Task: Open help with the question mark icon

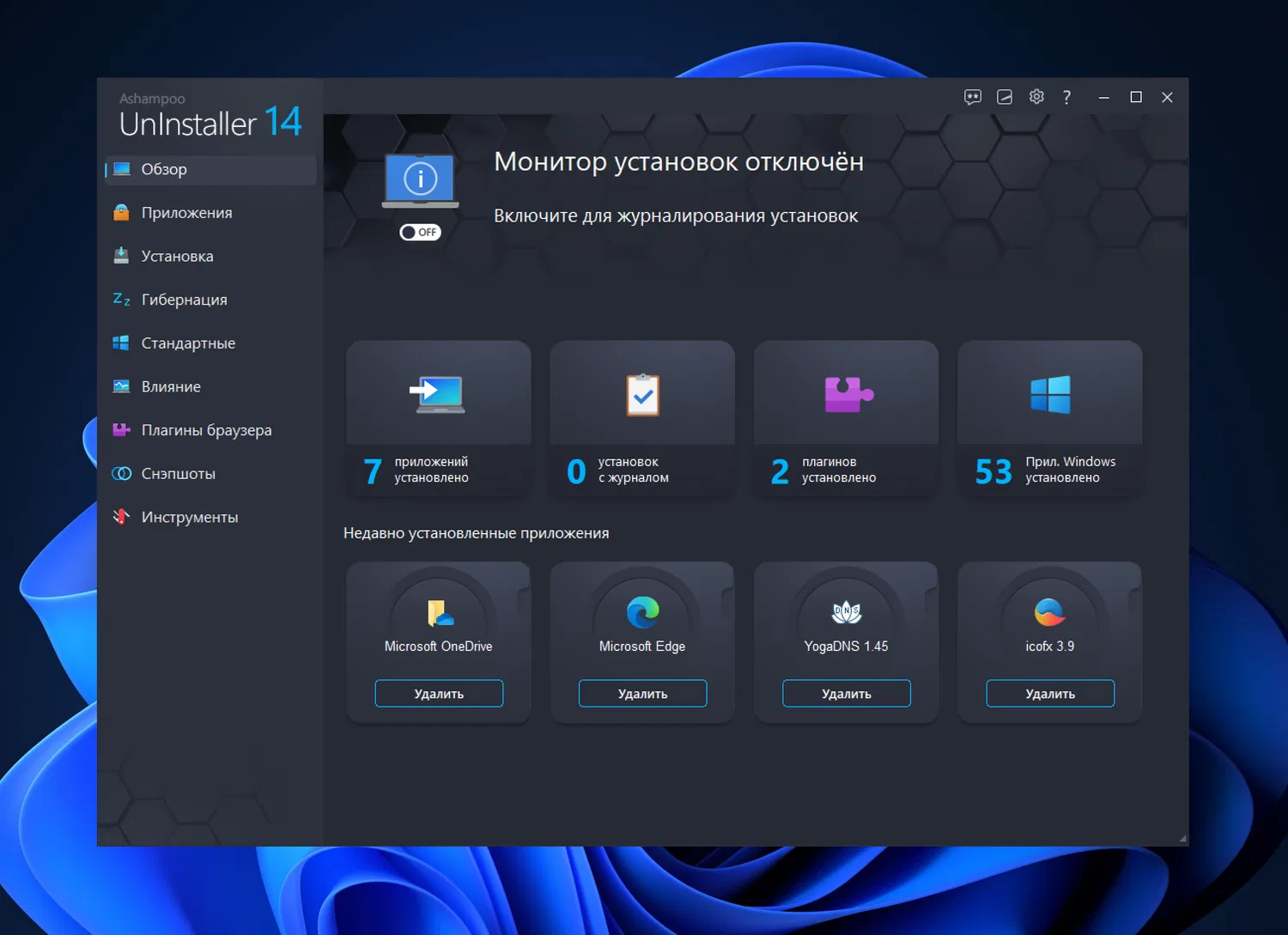Action: click(1066, 97)
